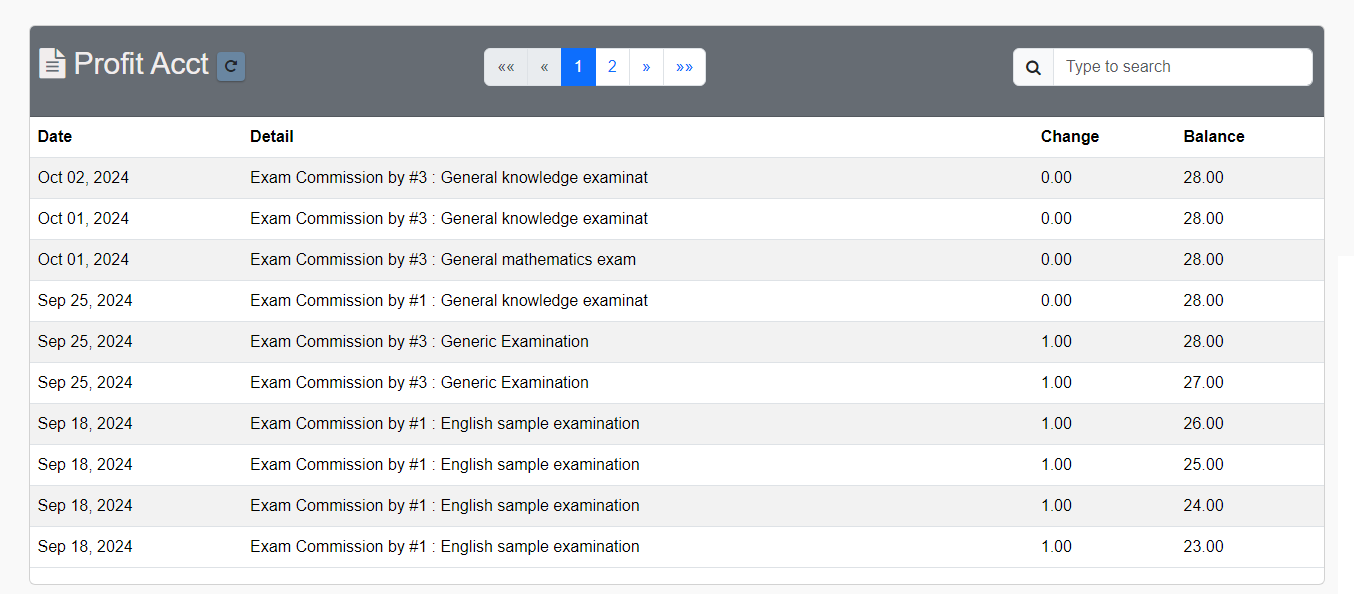The width and height of the screenshot is (1354, 594).
Task: Click the Detail column header
Action: (x=272, y=136)
